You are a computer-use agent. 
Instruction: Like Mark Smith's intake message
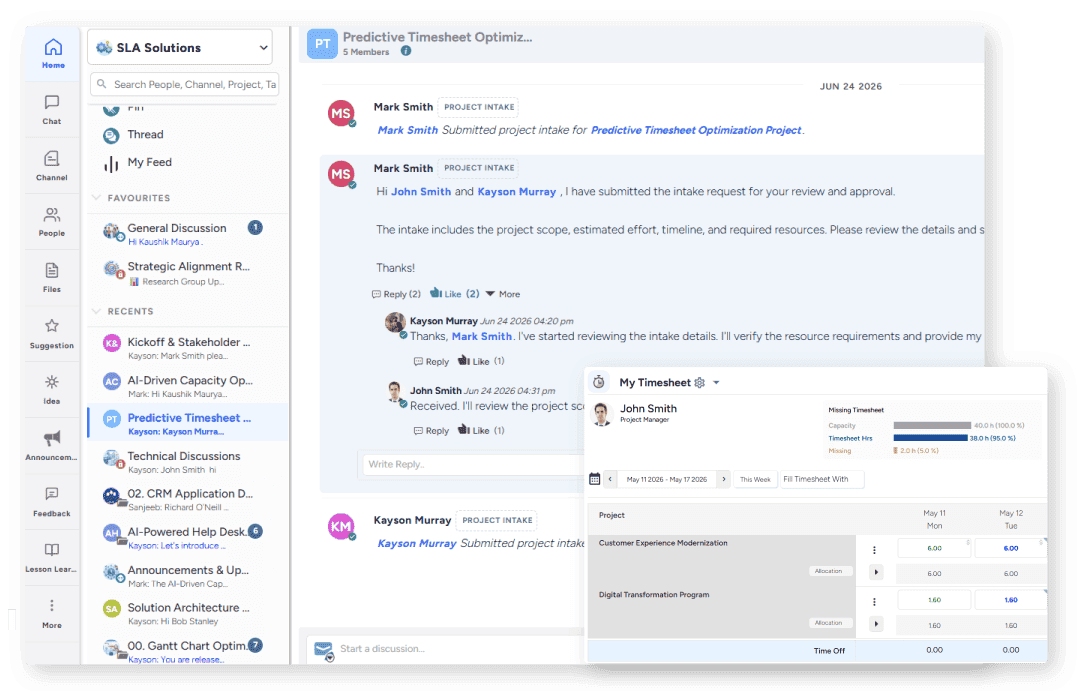[454, 293]
